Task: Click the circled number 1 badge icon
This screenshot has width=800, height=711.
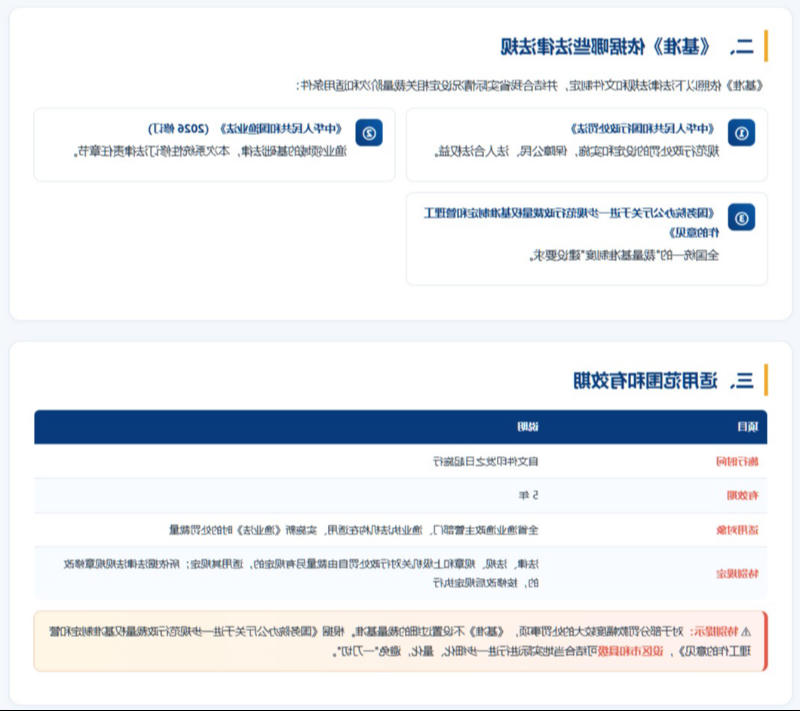Action: (741, 133)
